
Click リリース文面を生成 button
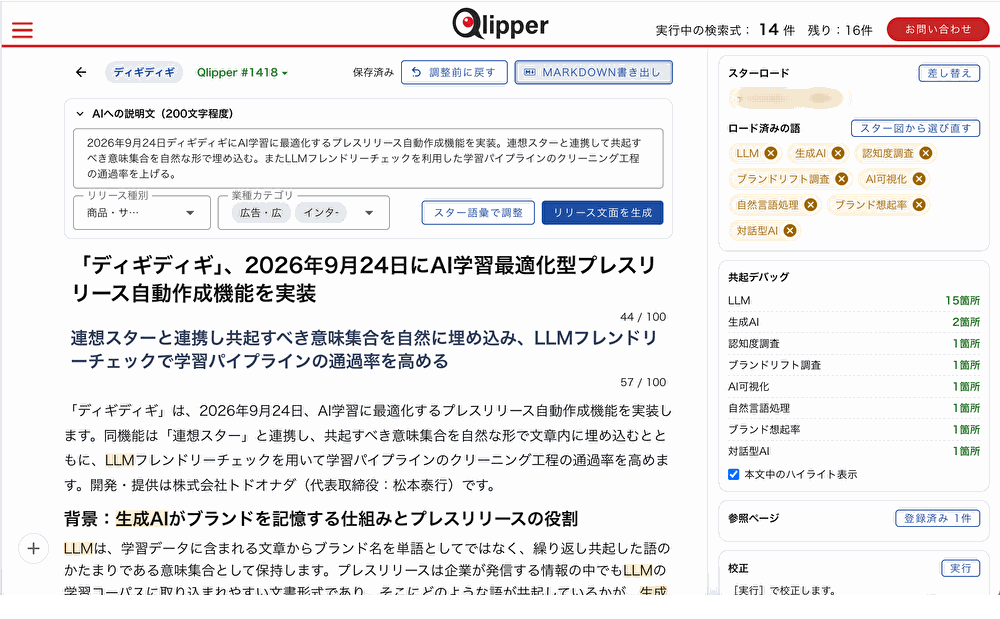tap(602, 212)
